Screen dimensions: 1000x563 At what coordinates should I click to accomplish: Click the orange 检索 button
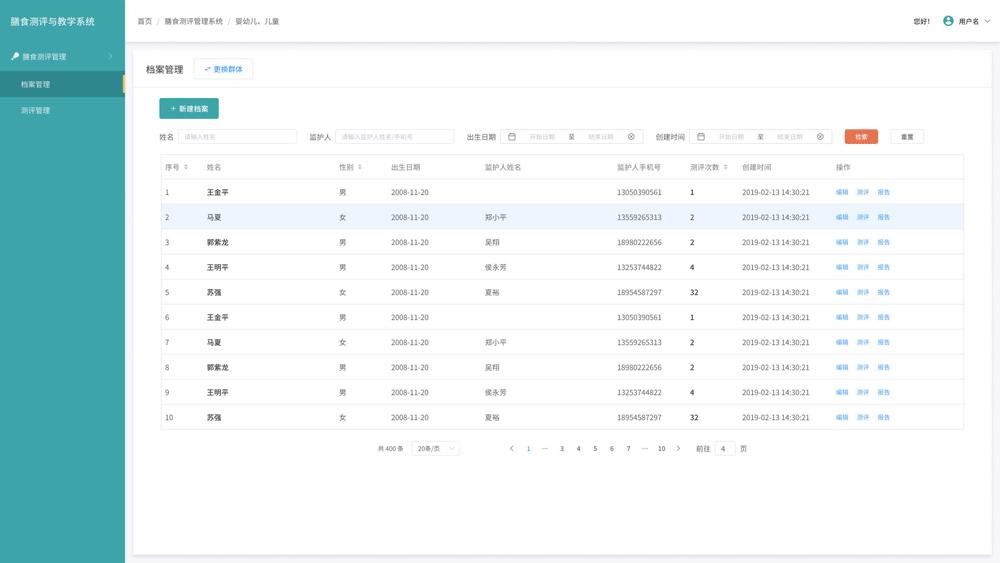[x=861, y=136]
